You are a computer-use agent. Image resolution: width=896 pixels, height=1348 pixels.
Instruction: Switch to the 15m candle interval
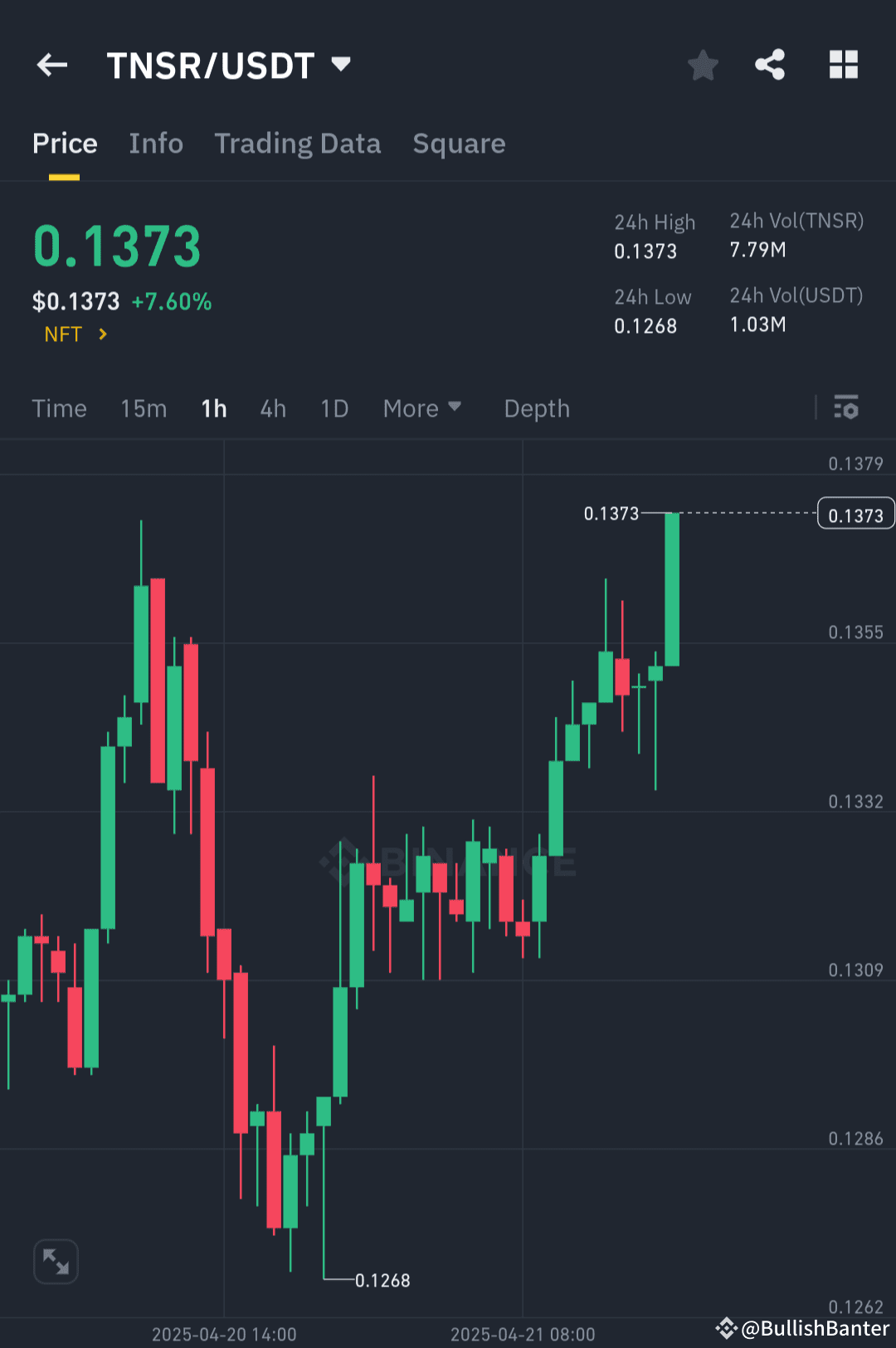[143, 408]
